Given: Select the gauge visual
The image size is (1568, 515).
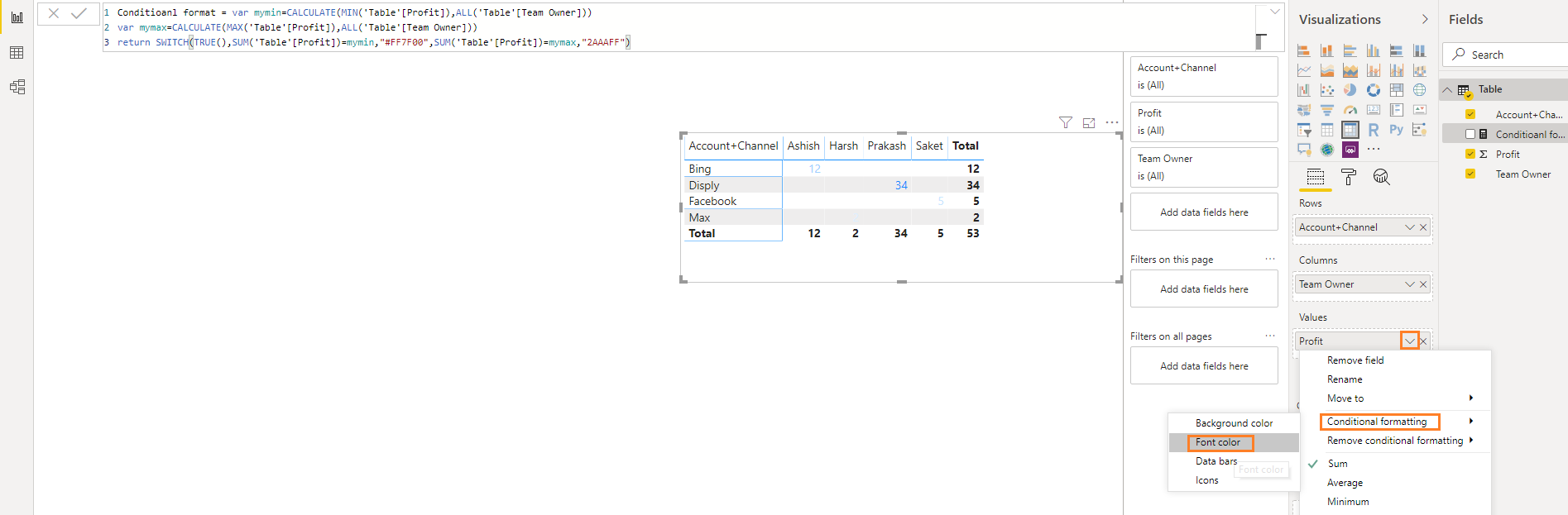Looking at the screenshot, I should point(1350,110).
